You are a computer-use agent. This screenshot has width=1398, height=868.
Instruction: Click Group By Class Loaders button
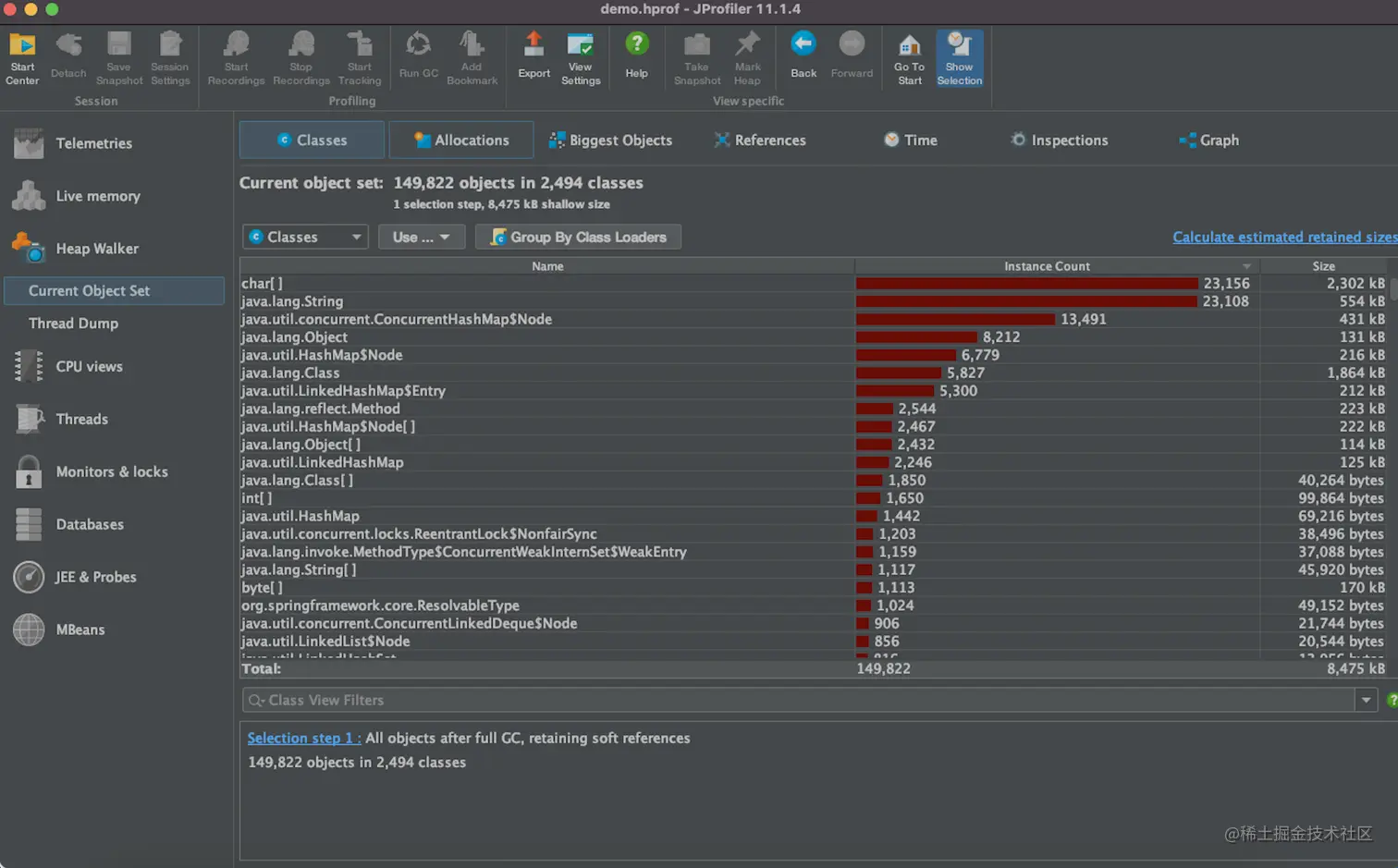578,237
